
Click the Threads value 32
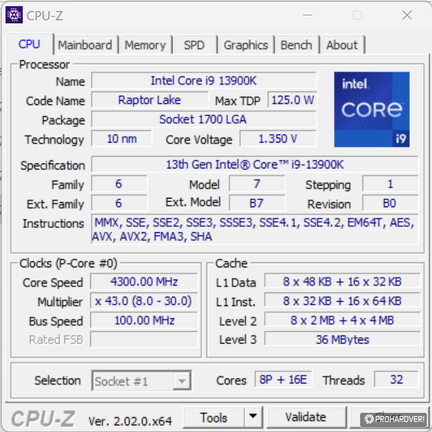[x=396, y=380]
